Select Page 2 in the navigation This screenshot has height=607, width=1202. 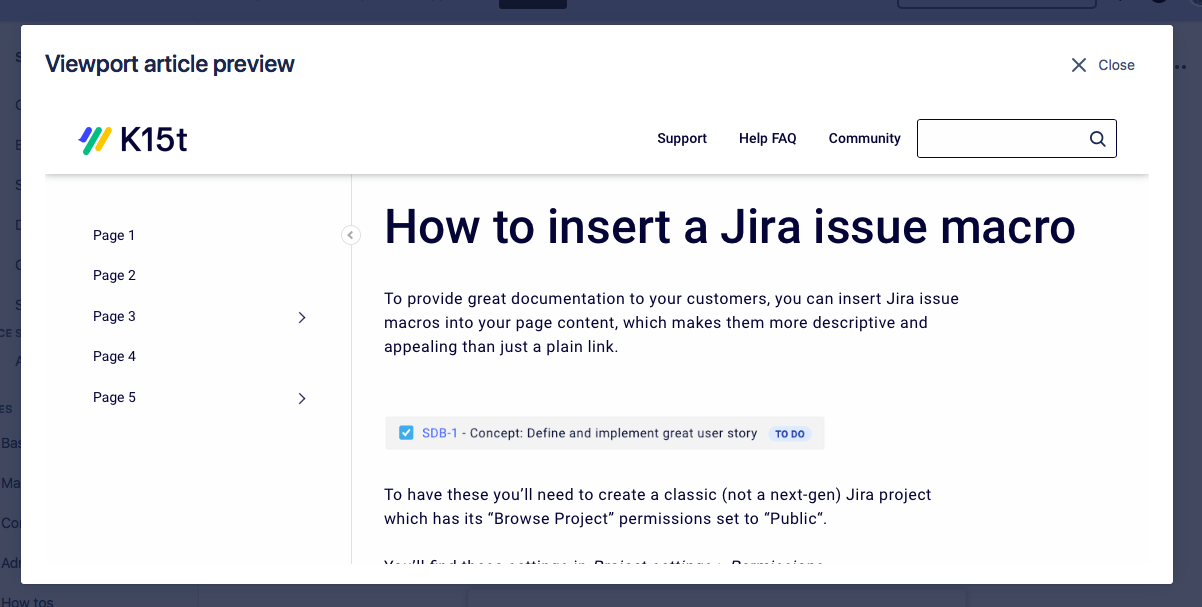click(x=114, y=276)
